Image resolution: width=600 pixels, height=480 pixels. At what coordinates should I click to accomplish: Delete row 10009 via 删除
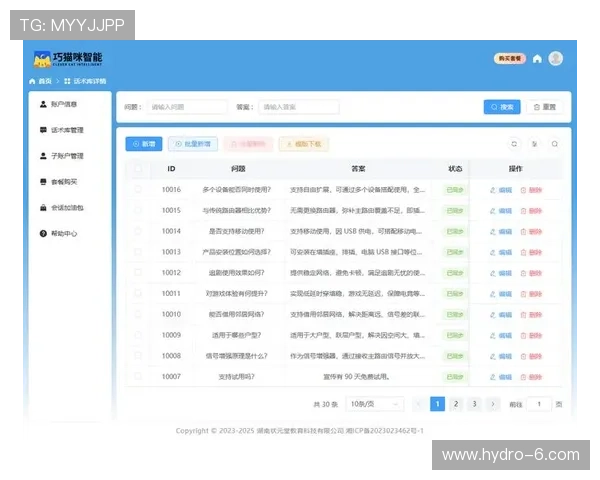531,336
